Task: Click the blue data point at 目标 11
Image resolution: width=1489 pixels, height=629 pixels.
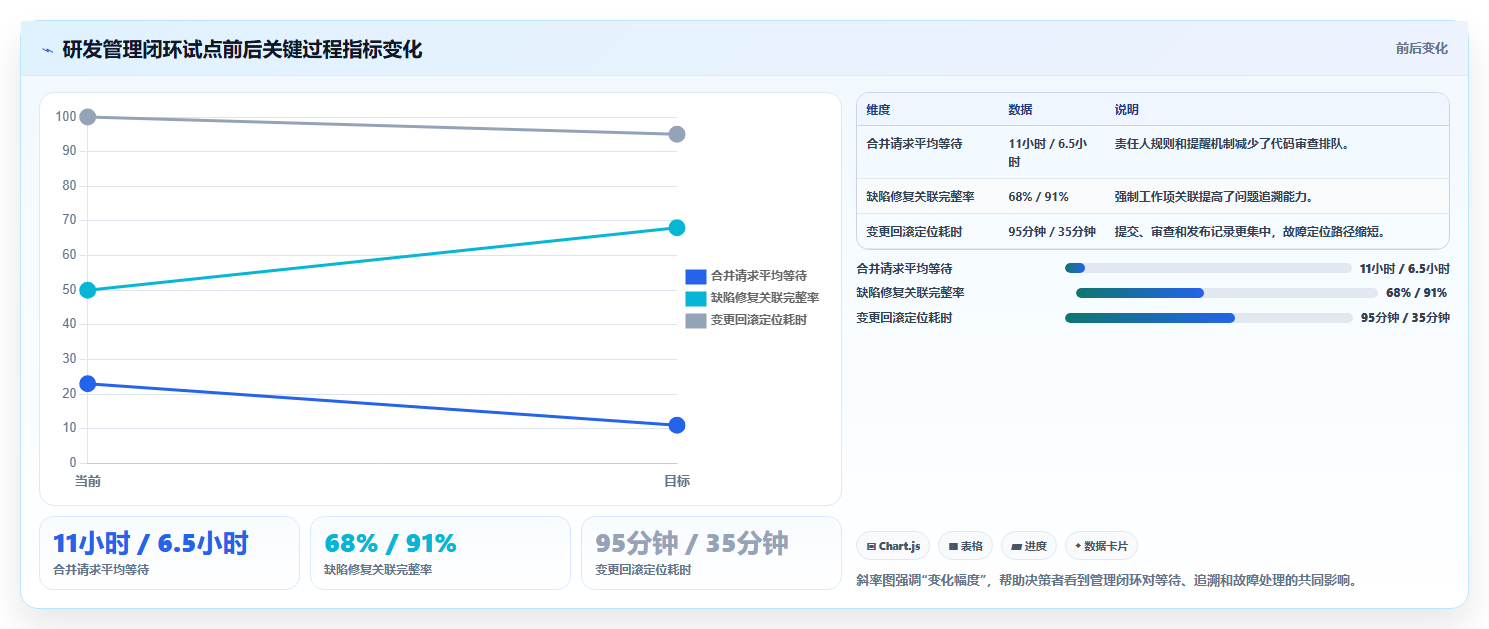Action: [x=677, y=425]
